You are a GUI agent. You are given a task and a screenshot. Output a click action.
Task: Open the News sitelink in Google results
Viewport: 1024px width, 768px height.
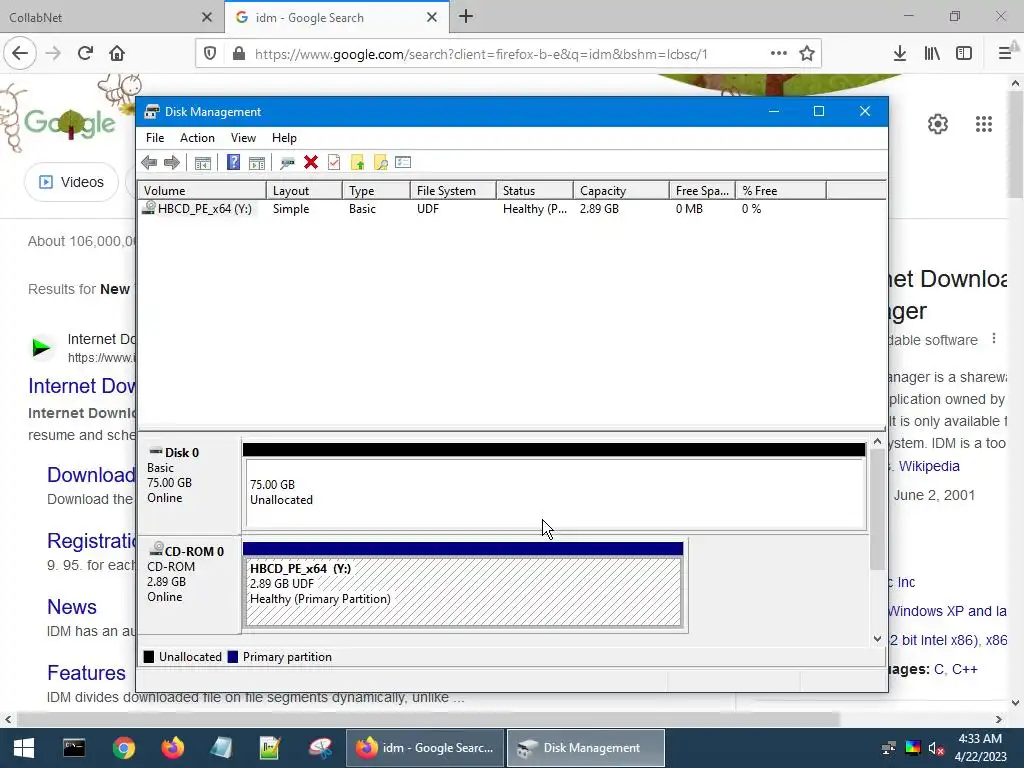[x=72, y=607]
